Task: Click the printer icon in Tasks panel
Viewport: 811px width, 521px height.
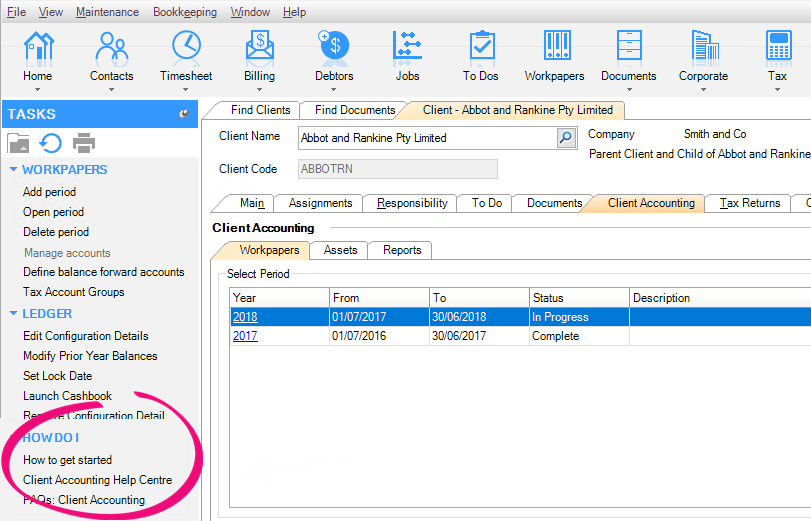Action: (83, 143)
